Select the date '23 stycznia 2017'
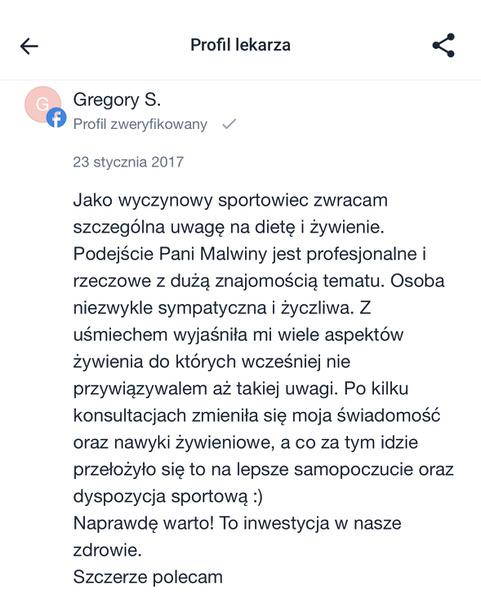 (128, 162)
